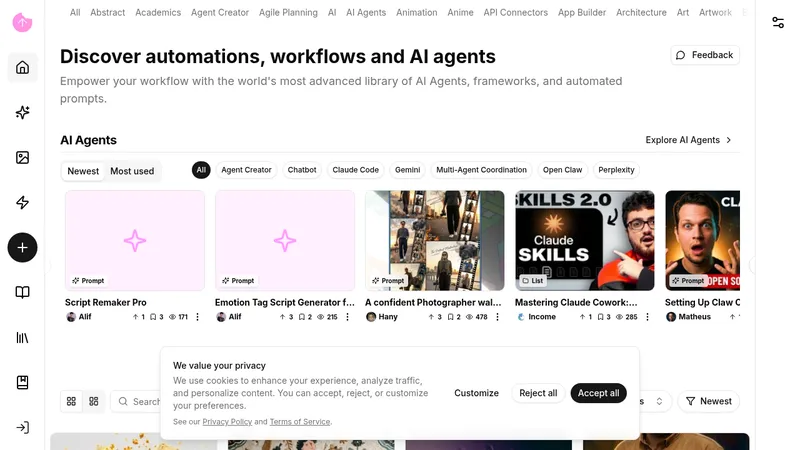Open Claude Skills 2.0 thumbnail
The image size is (800, 450).
(x=585, y=241)
